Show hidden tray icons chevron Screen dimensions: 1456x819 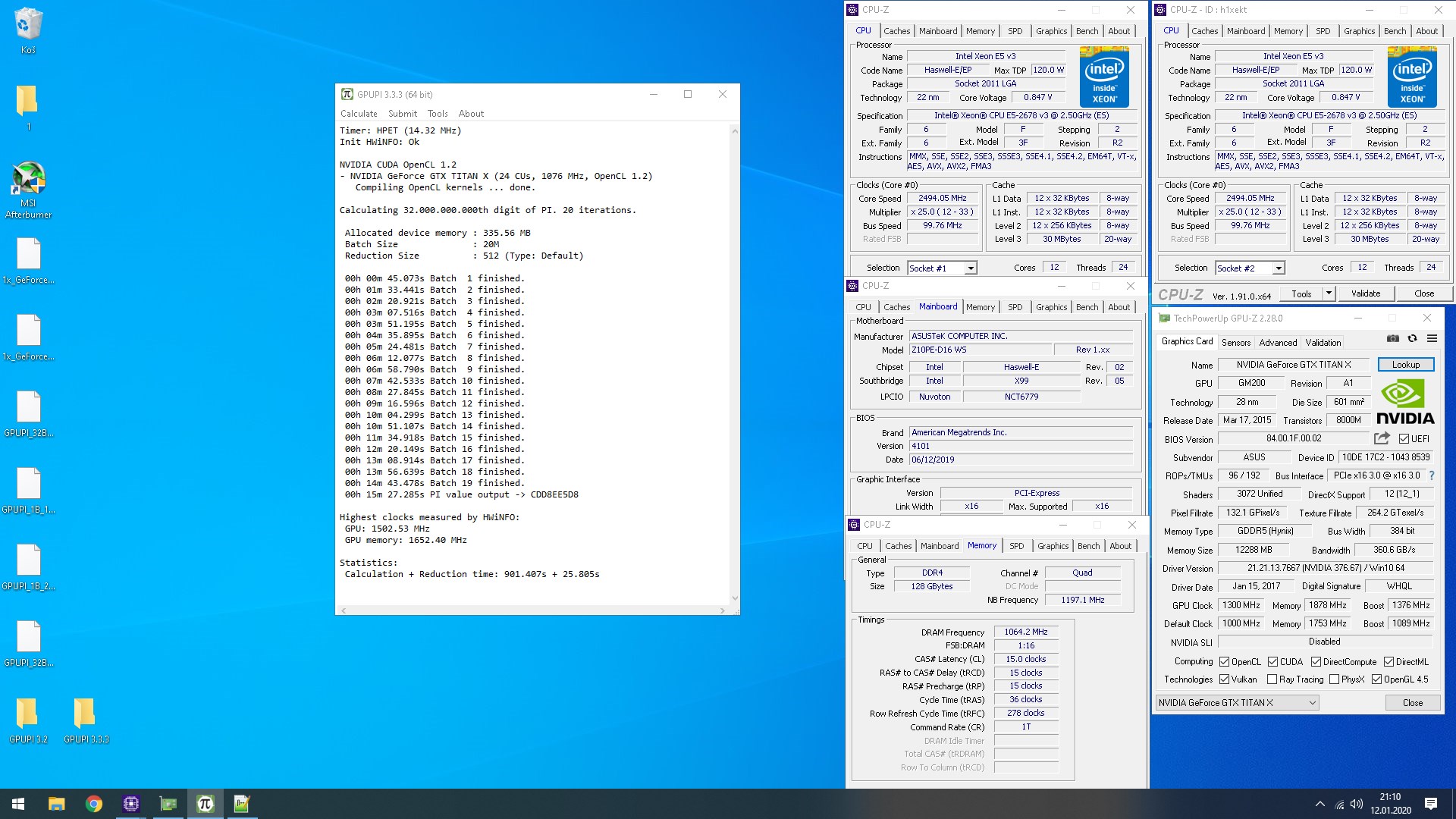1320,805
